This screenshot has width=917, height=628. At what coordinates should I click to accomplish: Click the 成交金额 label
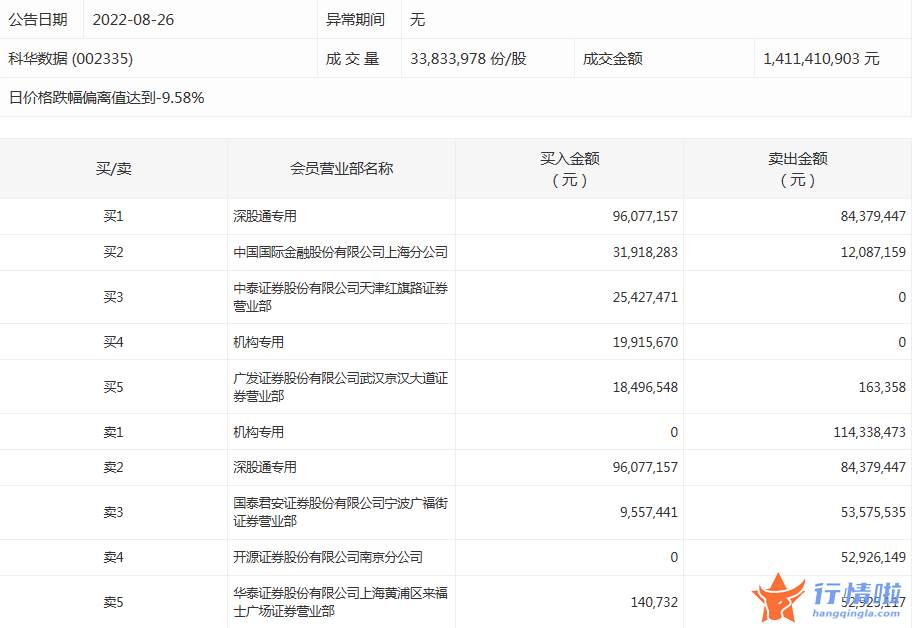point(613,58)
